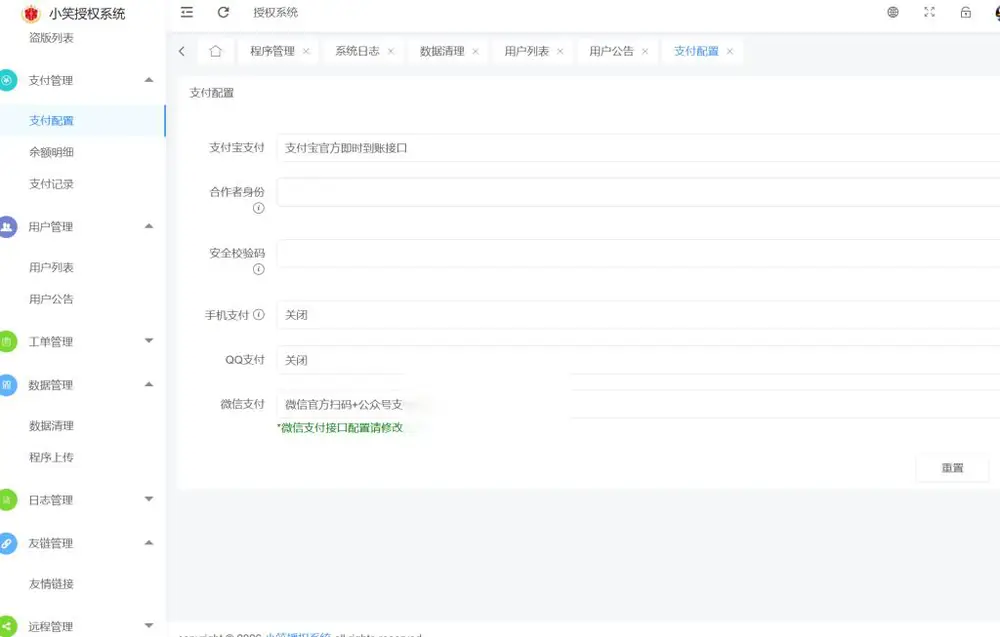Image resolution: width=1000 pixels, height=637 pixels.
Task: Click the lock screen icon
Action: (966, 12)
